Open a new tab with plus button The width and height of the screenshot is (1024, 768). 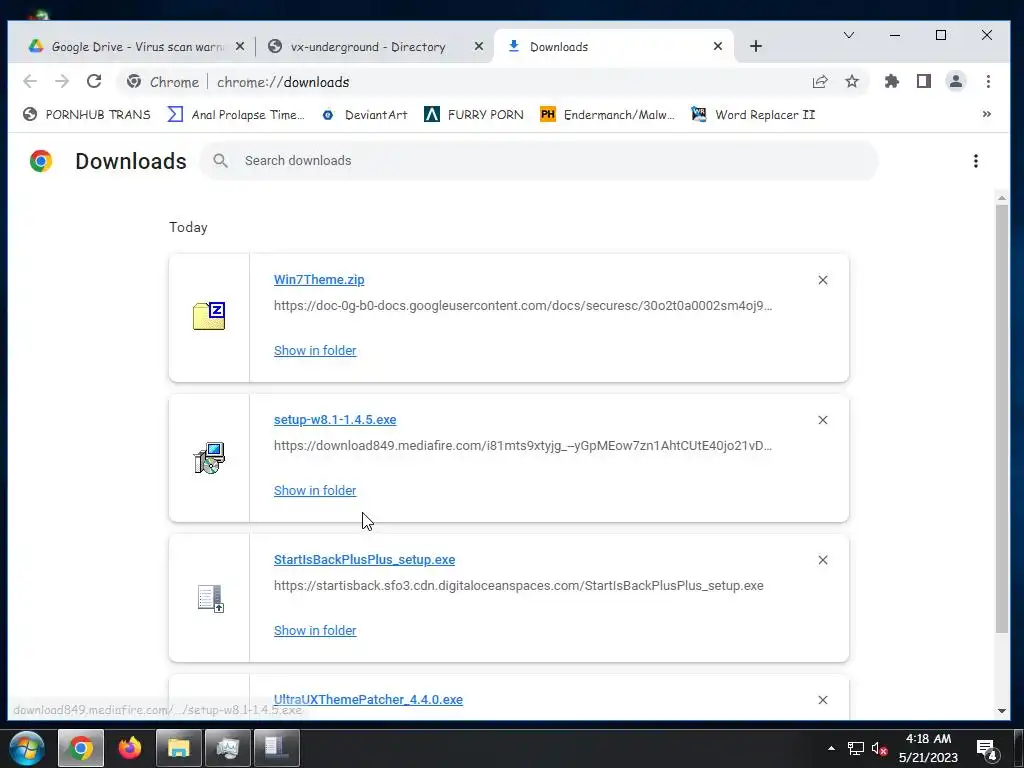(x=756, y=46)
